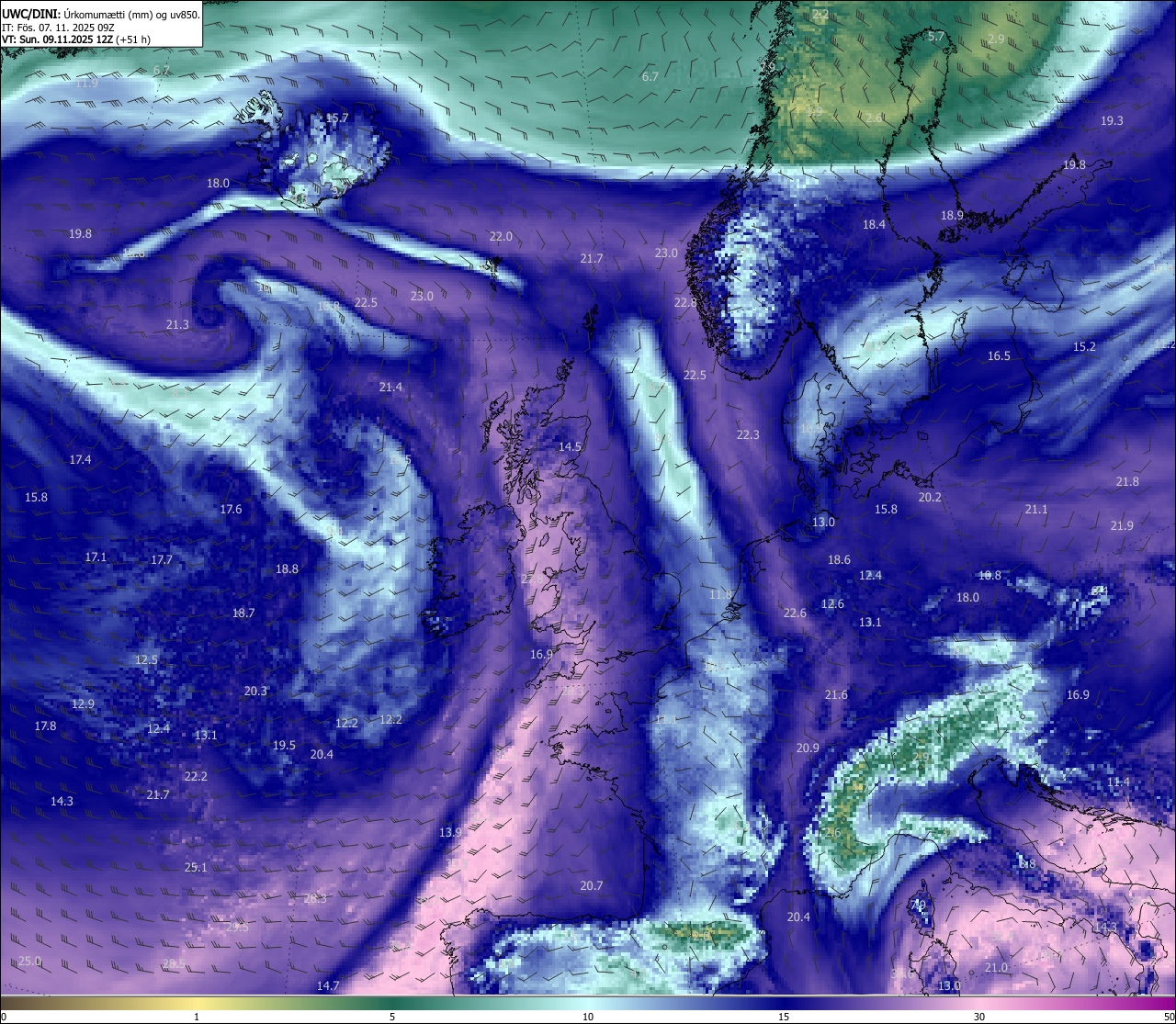Click the 21.0 value label
This screenshot has width=1176, height=1024.
pos(996,967)
